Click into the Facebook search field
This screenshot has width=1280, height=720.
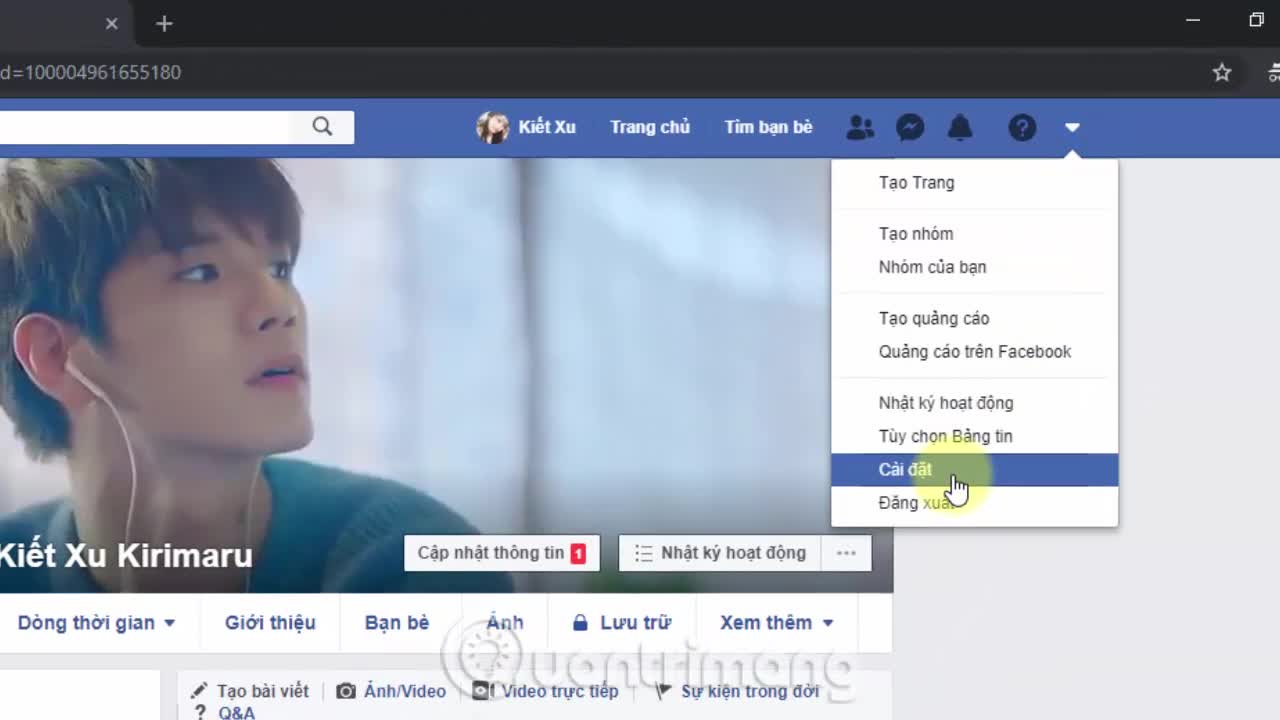tap(145, 127)
